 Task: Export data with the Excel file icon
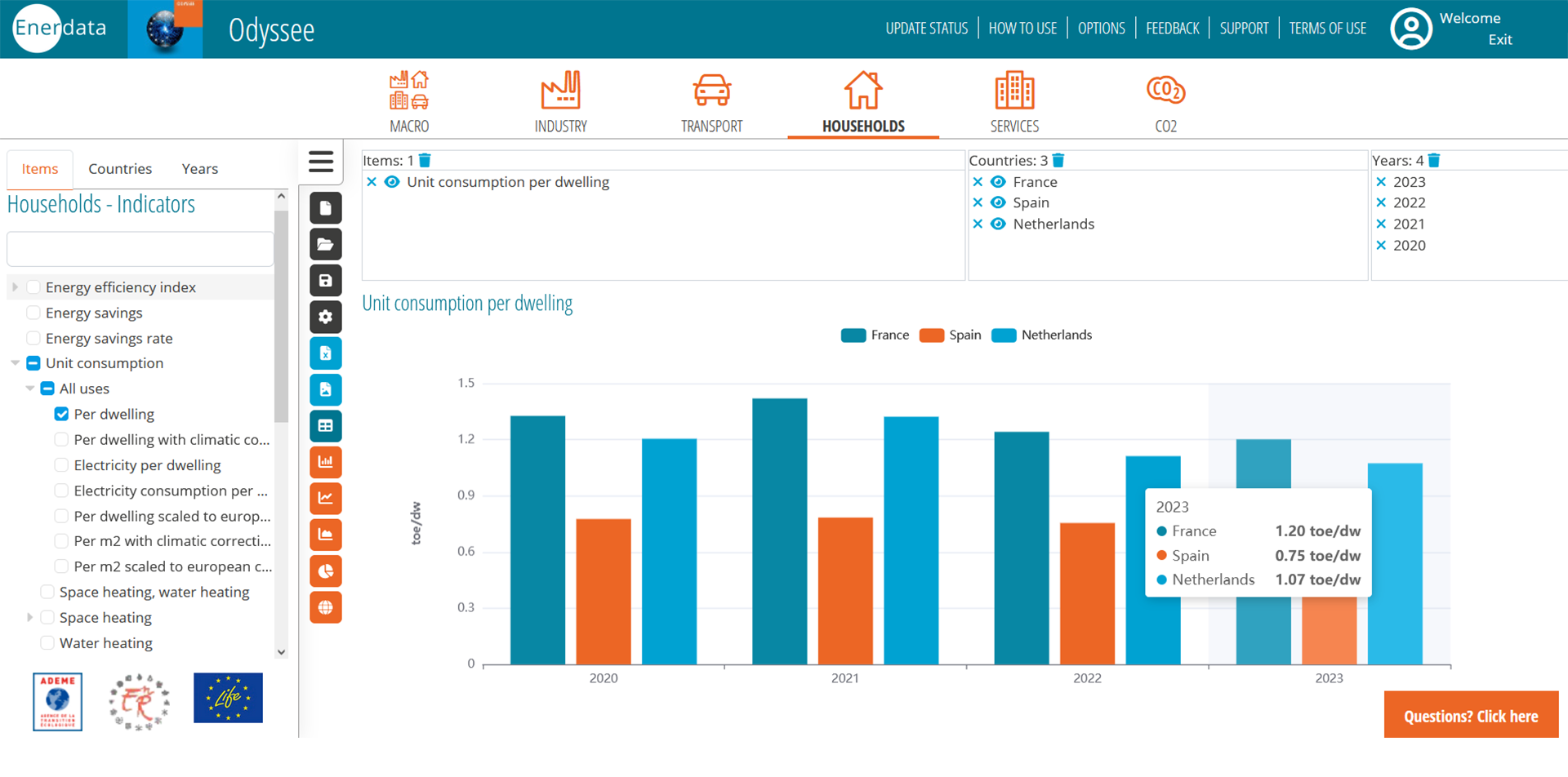click(325, 353)
